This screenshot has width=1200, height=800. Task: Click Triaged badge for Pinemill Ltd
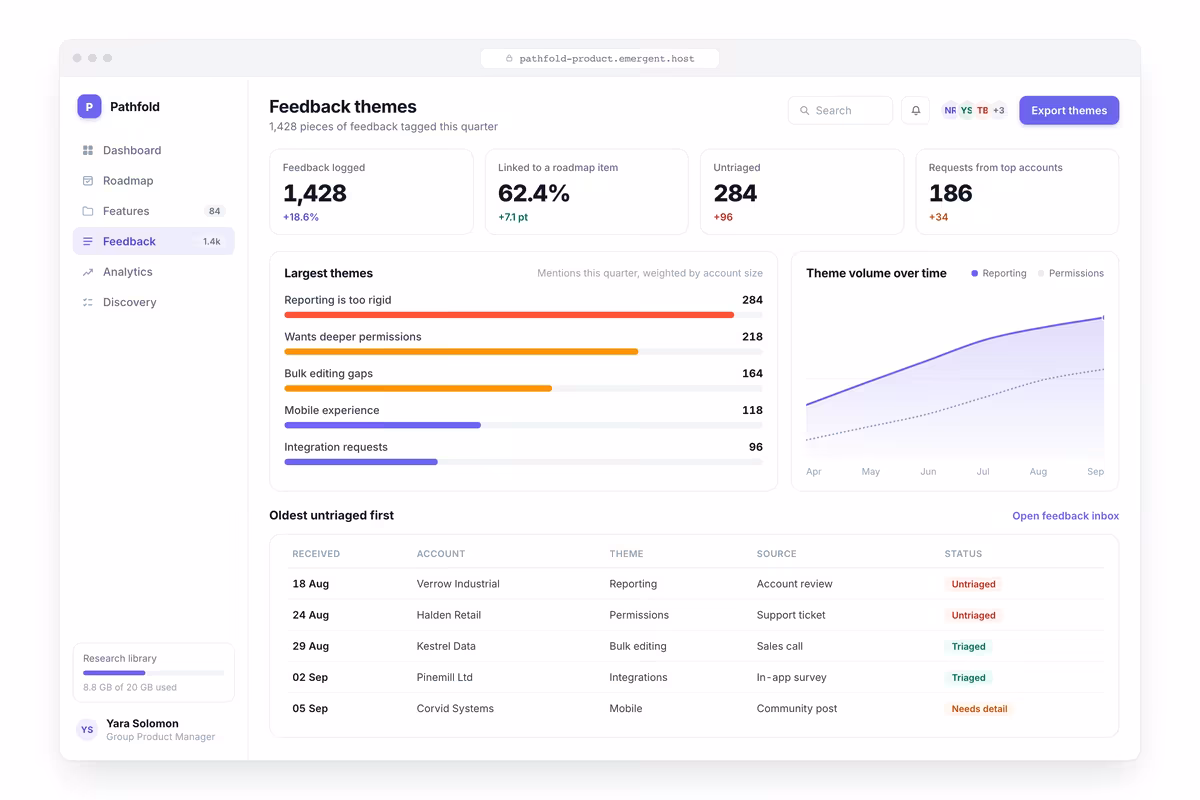pos(968,677)
